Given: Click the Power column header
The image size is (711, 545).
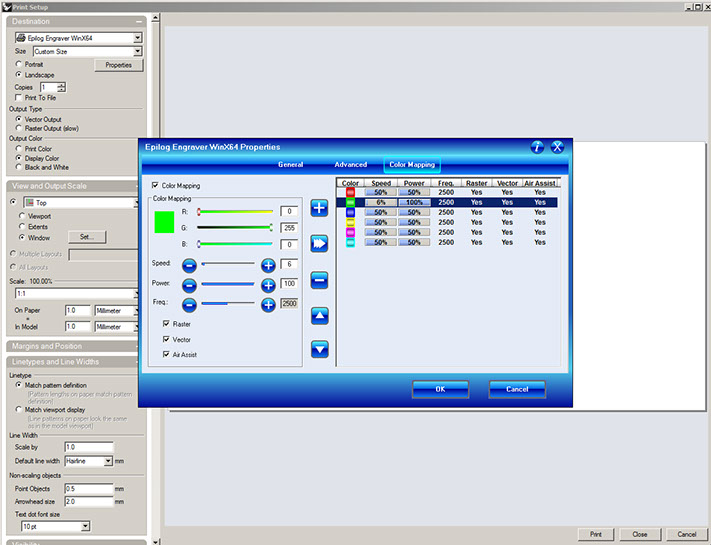Looking at the screenshot, I should coord(414,183).
